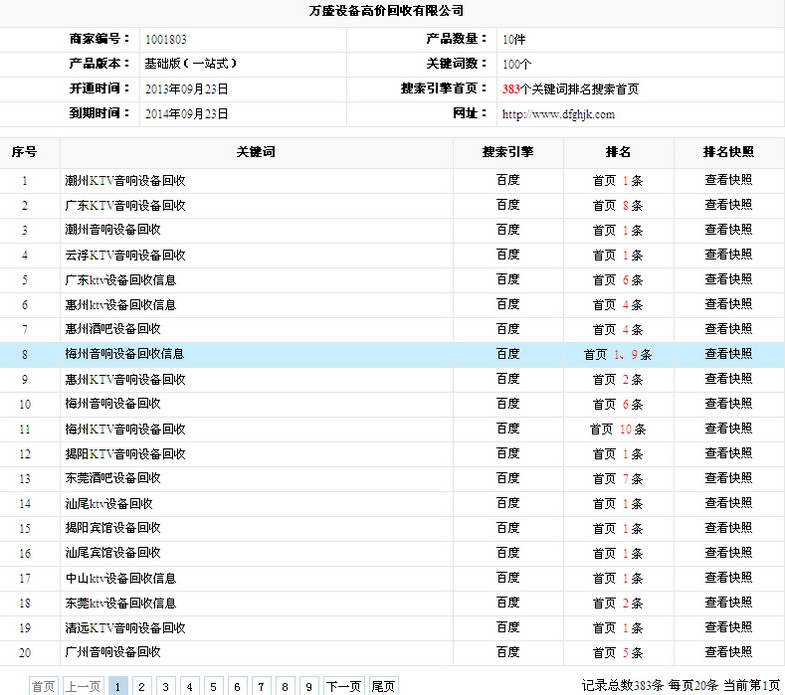The width and height of the screenshot is (785, 695).
Task: View snapshot for 广州音响设备回收
Action: pyautogui.click(x=728, y=652)
